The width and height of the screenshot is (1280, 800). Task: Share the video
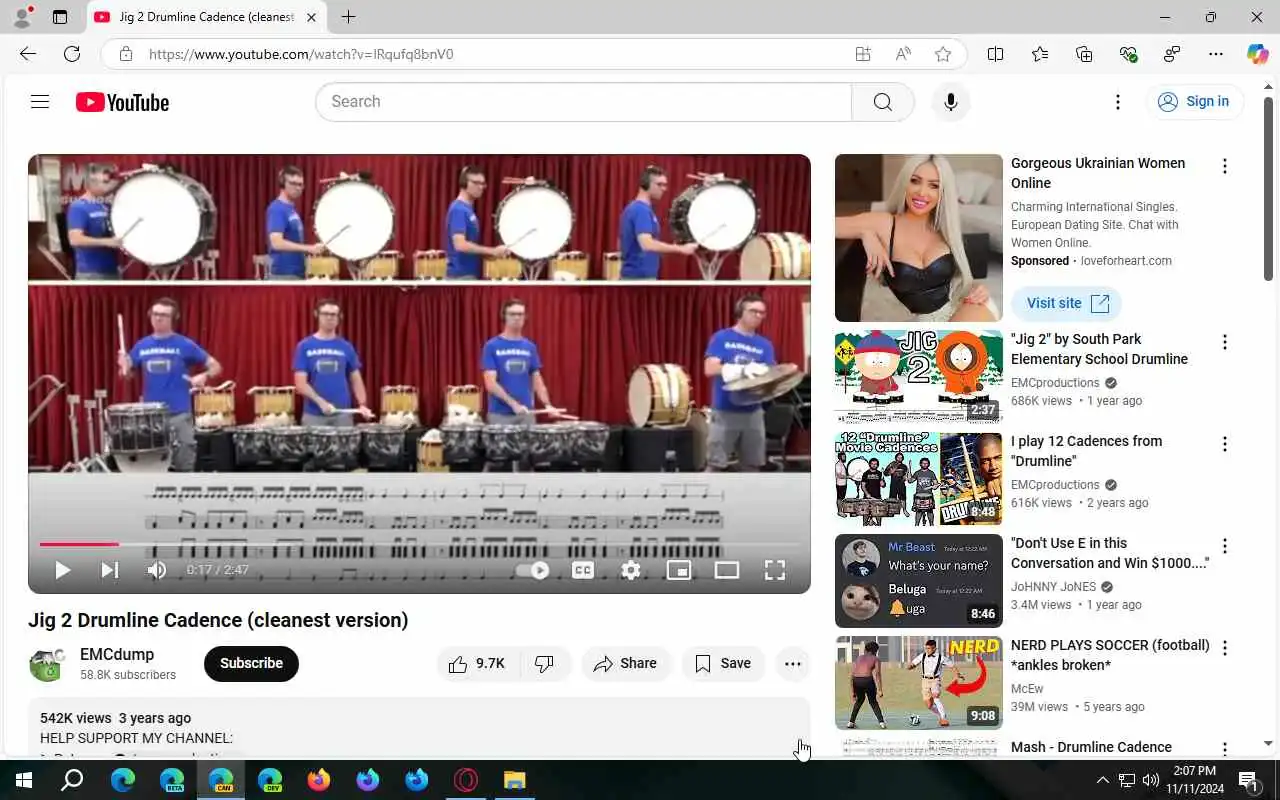[x=625, y=664]
